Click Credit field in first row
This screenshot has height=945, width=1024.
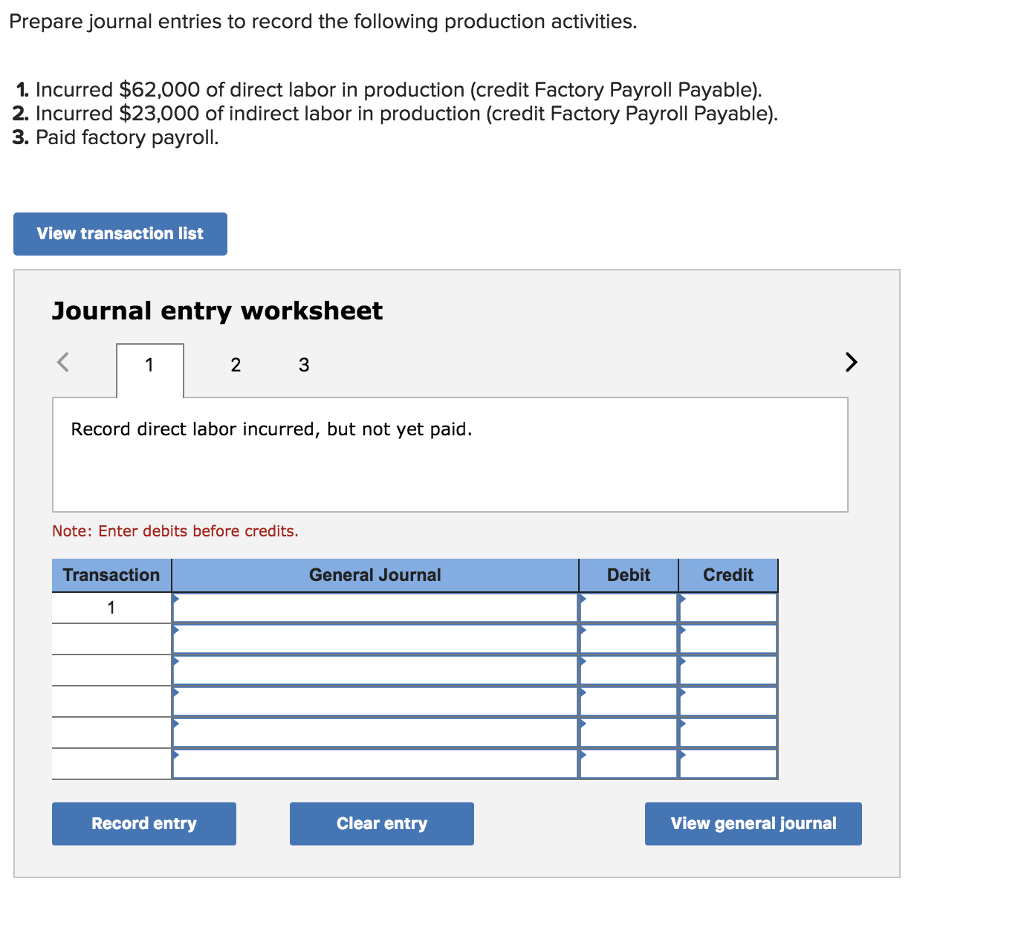point(728,608)
